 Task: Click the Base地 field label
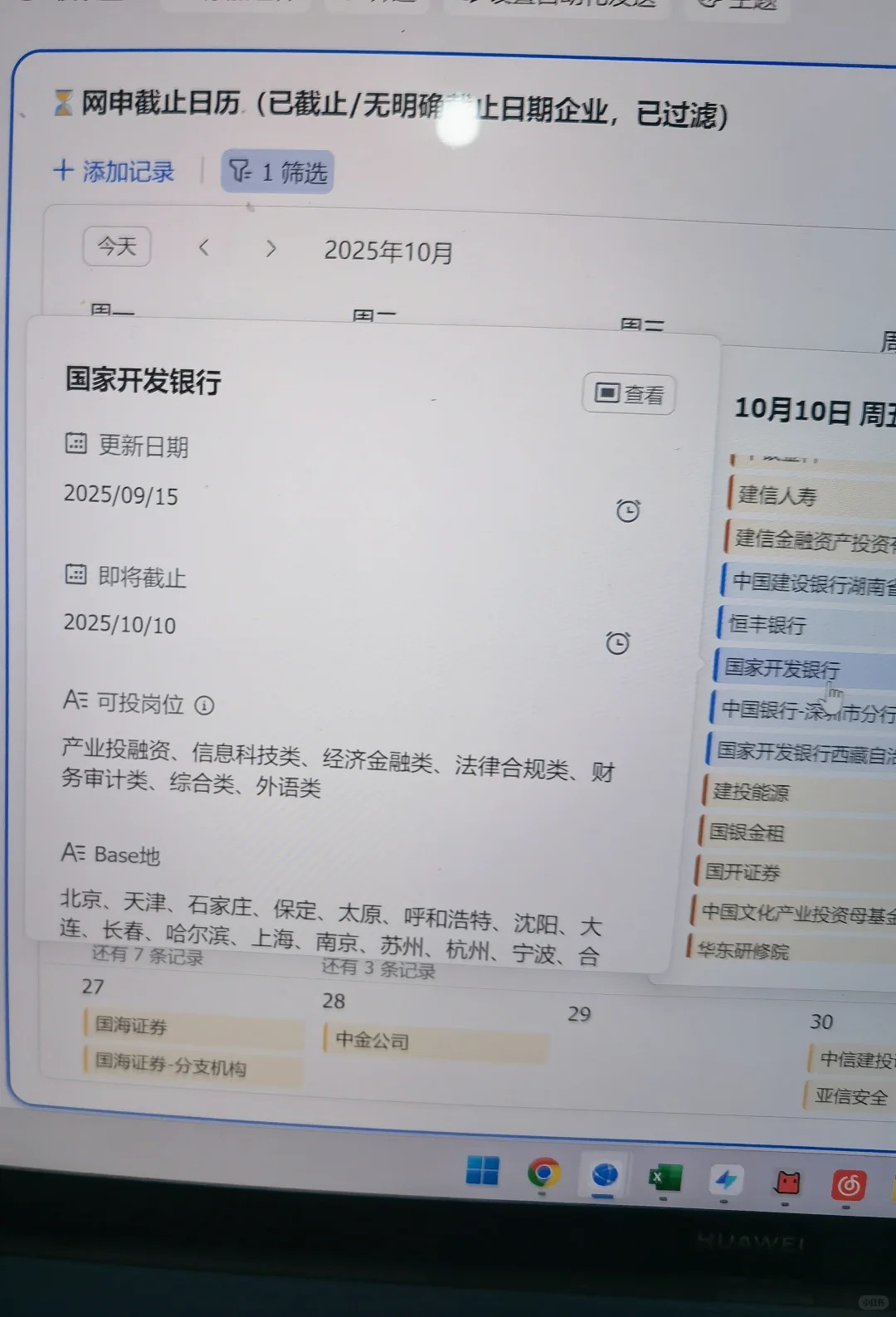tap(126, 855)
